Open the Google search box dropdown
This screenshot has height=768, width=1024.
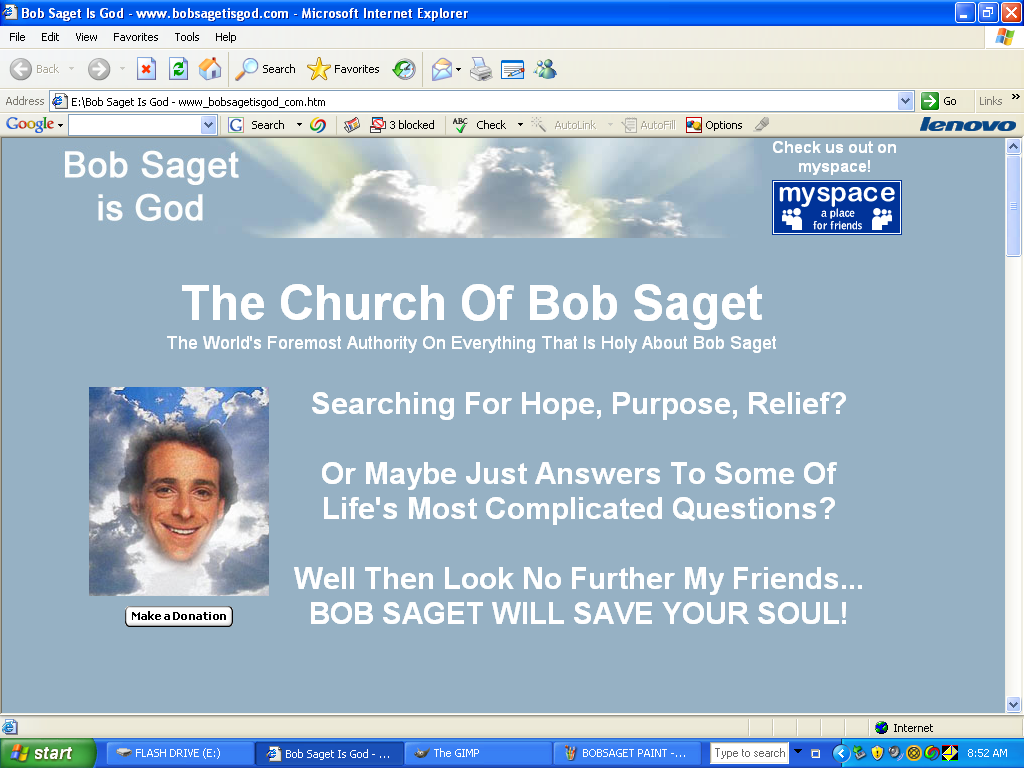[208, 125]
